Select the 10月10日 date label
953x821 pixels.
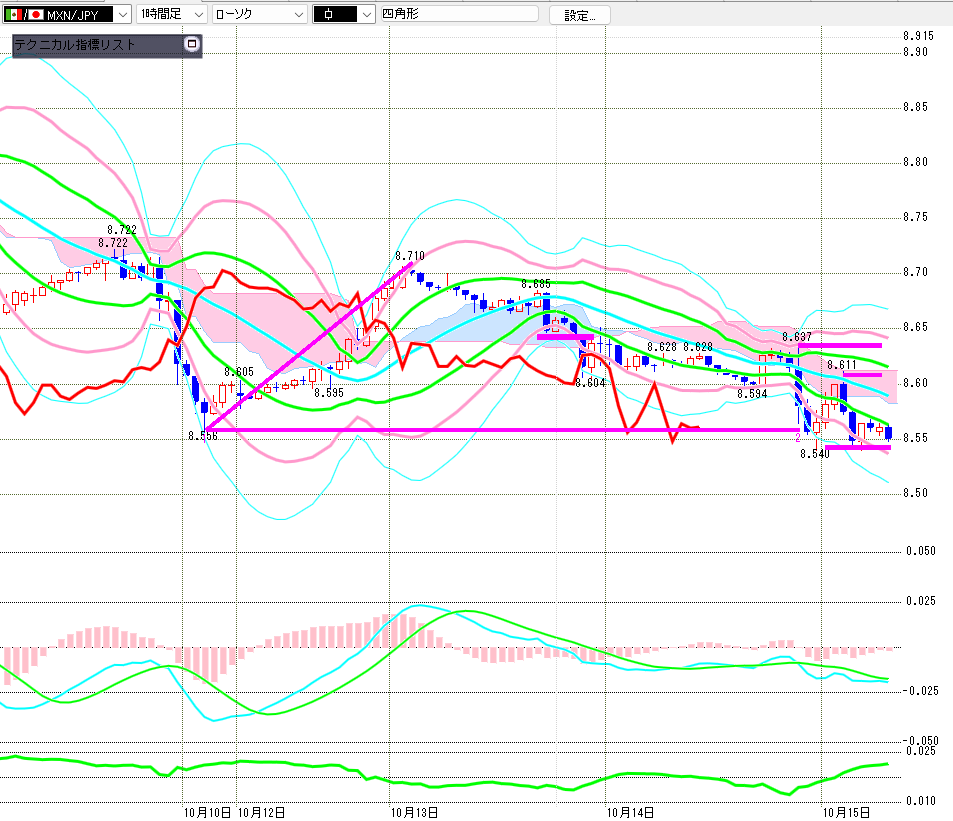207,812
